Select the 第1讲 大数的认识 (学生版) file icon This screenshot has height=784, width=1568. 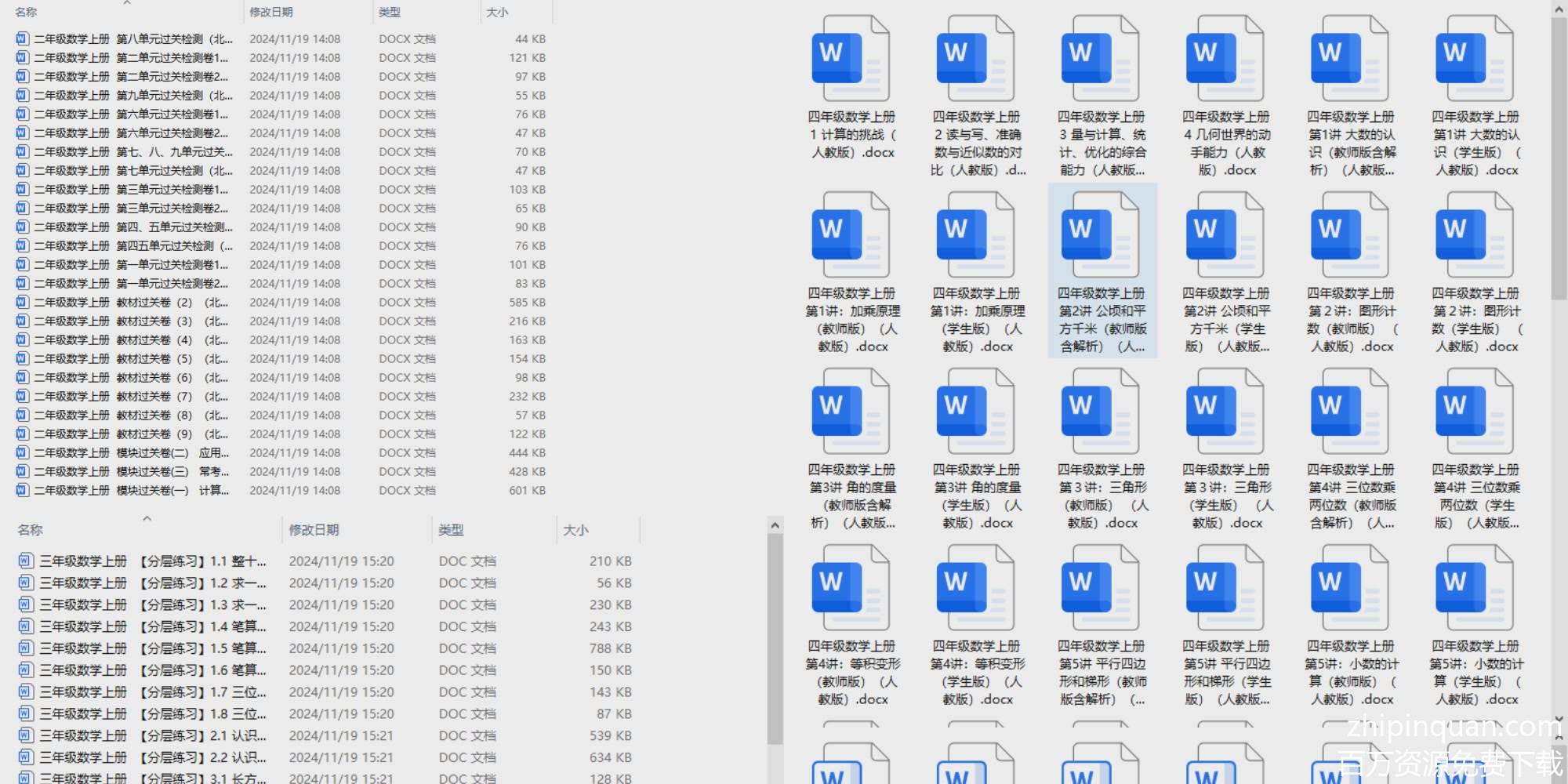(x=1474, y=60)
